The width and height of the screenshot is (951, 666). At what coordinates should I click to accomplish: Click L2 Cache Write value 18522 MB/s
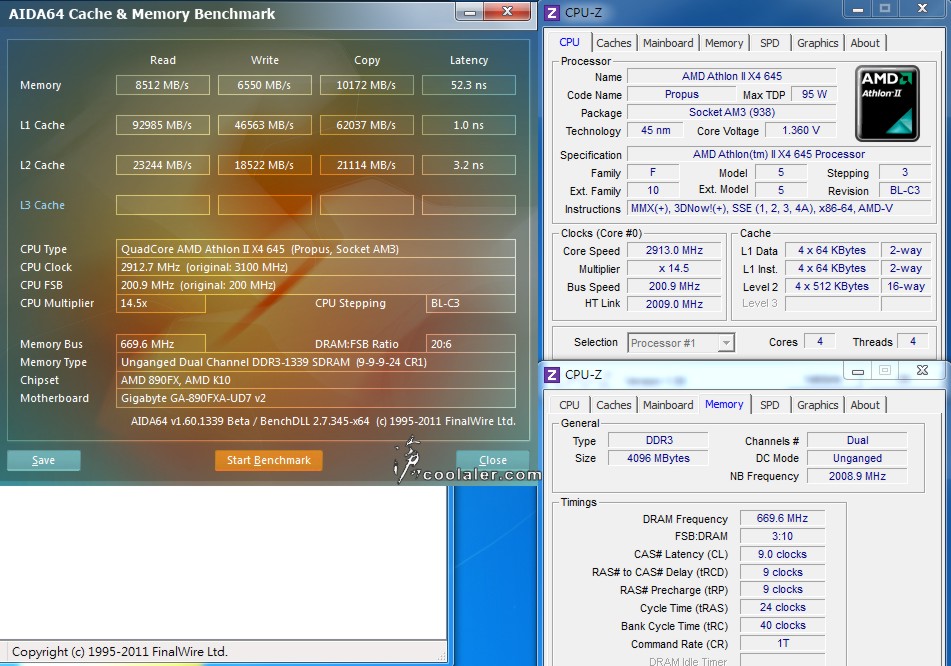[264, 165]
